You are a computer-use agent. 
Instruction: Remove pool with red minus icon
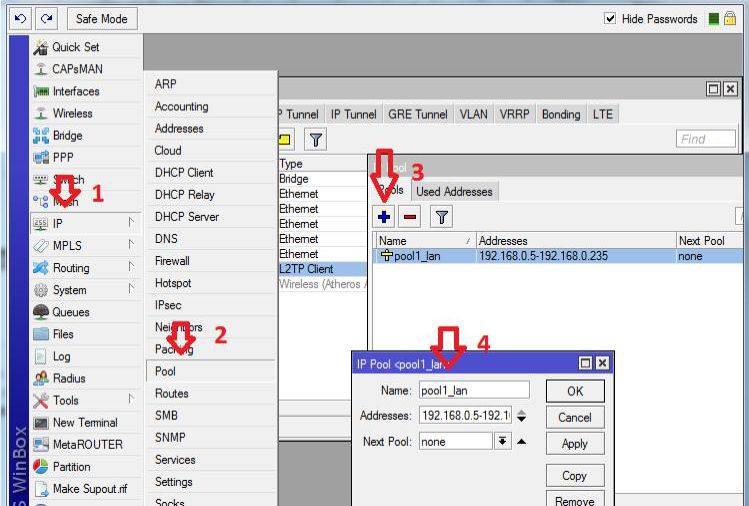(x=409, y=217)
